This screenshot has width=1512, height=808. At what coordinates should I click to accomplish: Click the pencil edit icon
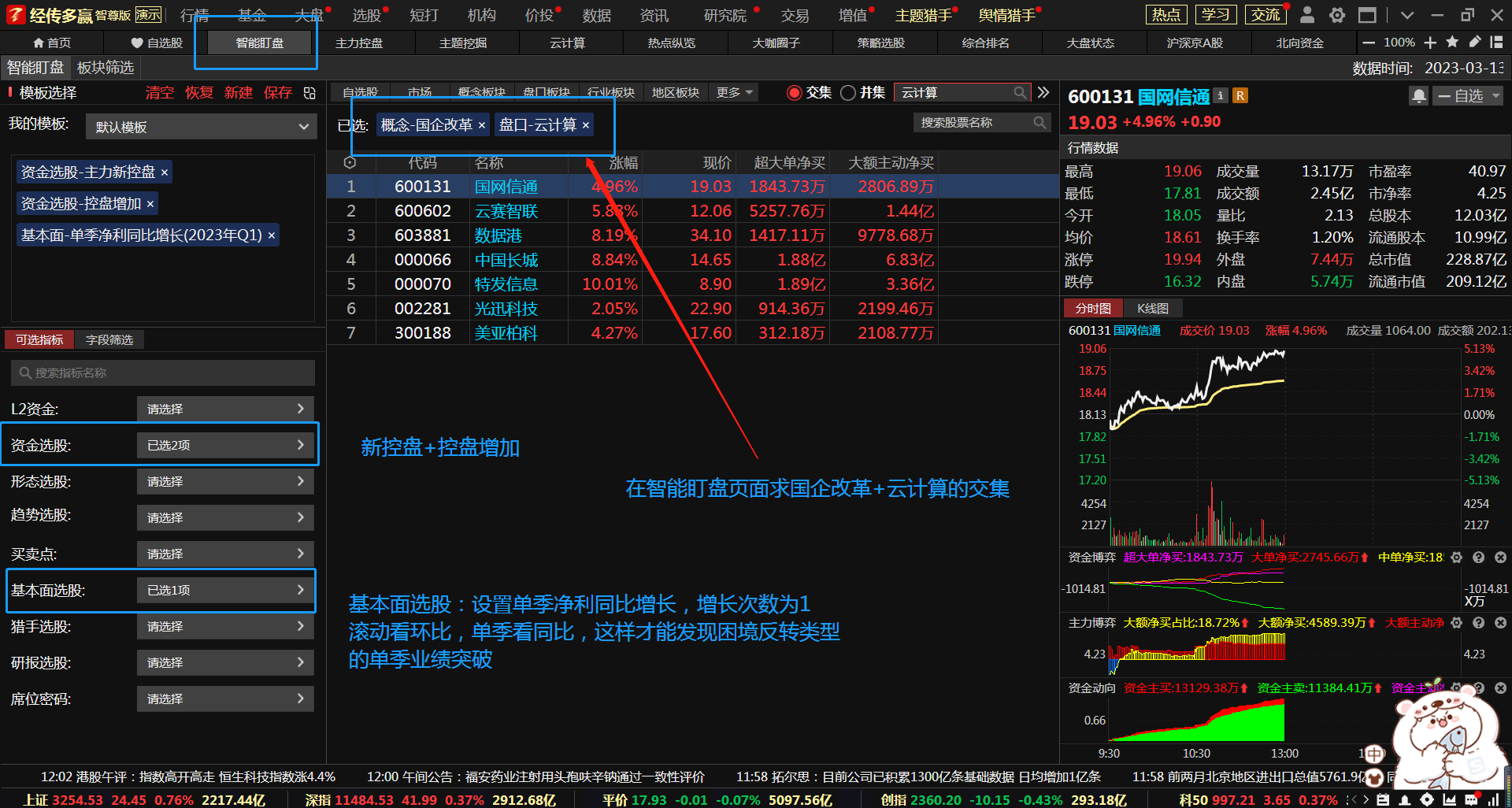point(1475,43)
